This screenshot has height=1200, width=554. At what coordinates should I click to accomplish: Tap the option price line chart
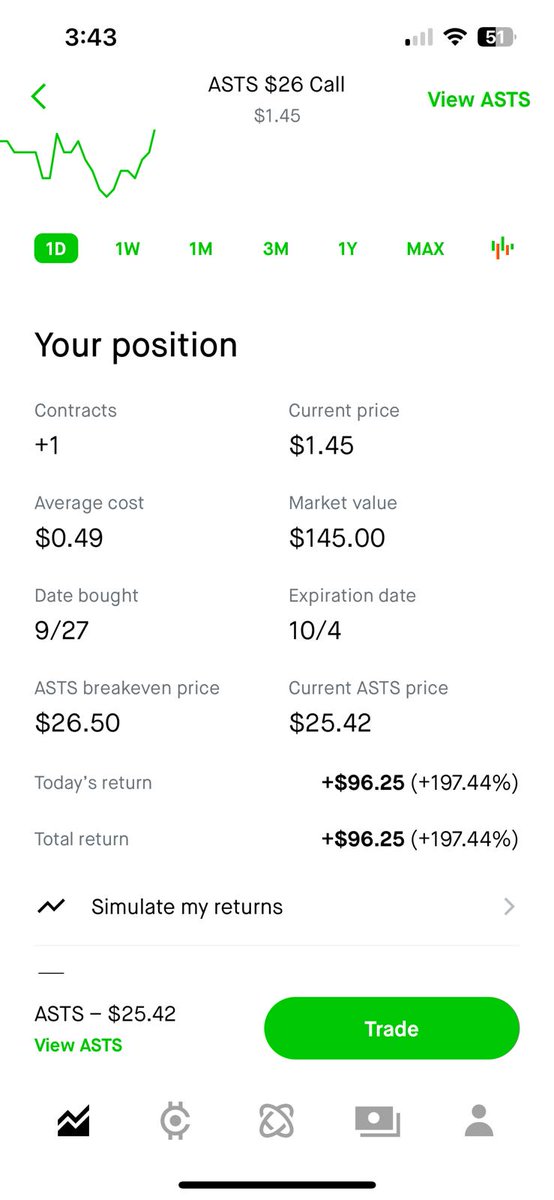78,163
